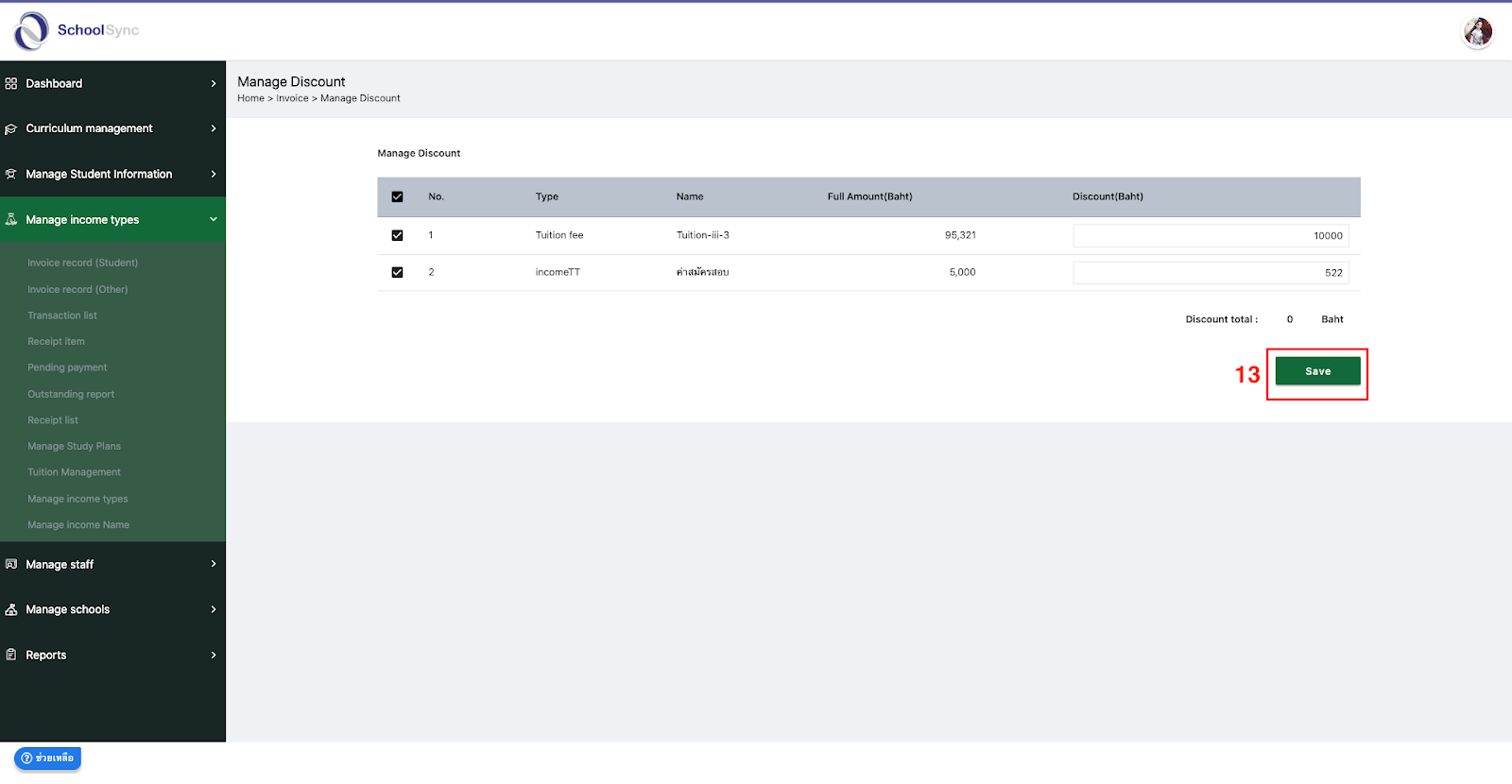The height and width of the screenshot is (784, 1512).
Task: Click the Discount(Baht) column header
Action: (x=1108, y=196)
